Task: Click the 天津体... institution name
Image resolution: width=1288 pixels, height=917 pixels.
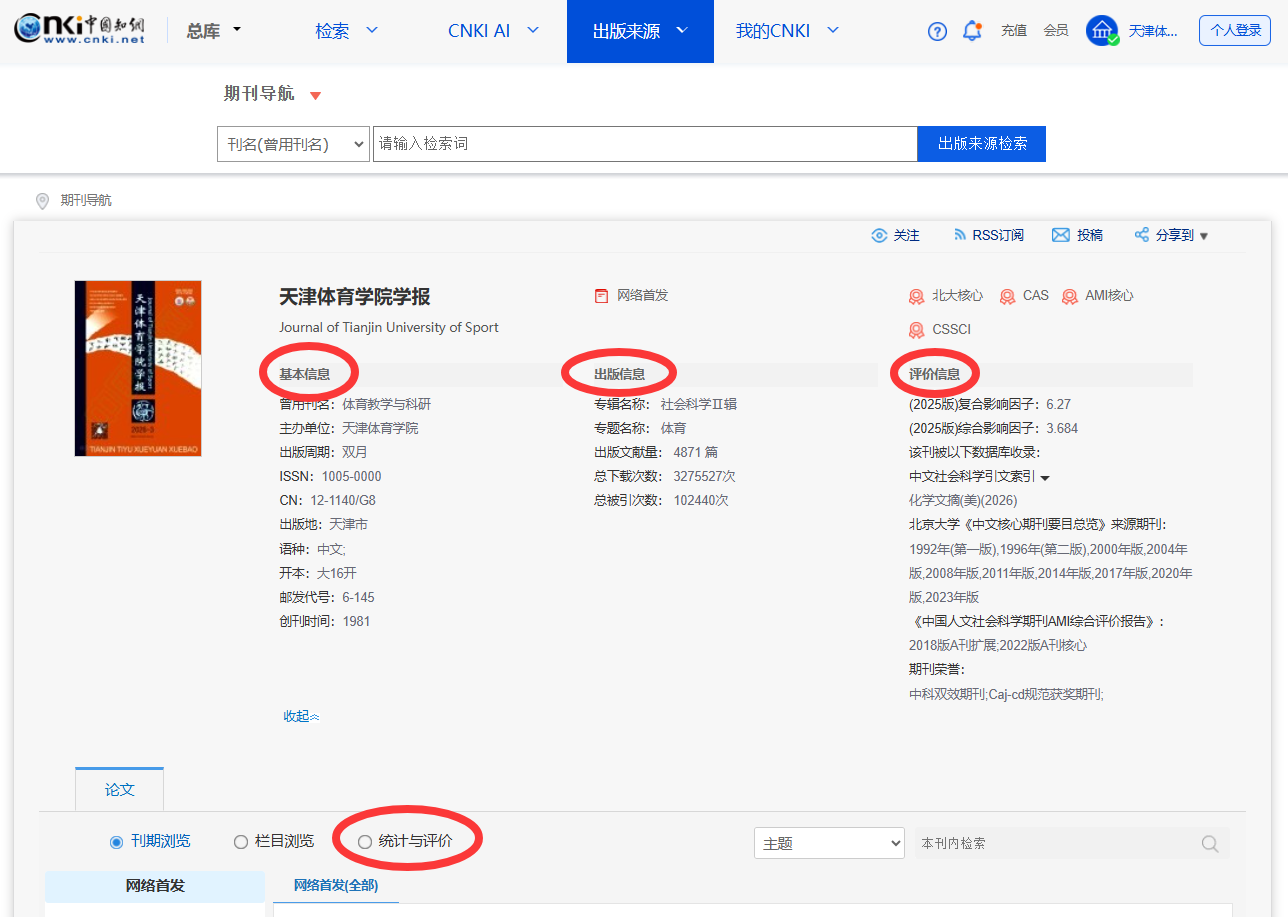Action: pos(1153,31)
